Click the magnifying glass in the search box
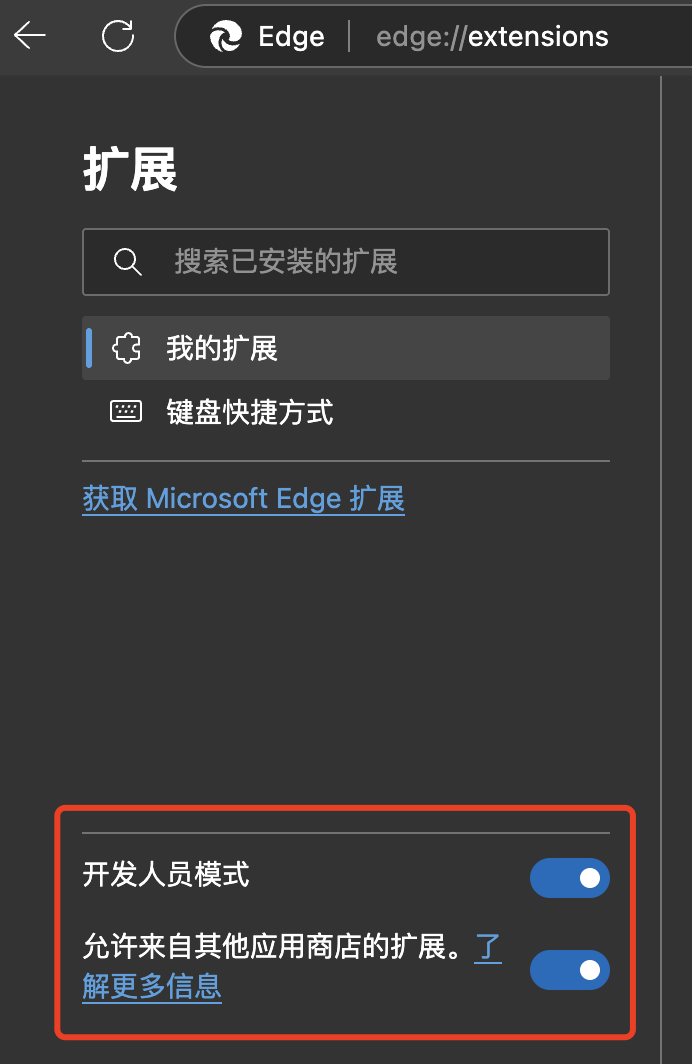 tap(127, 262)
